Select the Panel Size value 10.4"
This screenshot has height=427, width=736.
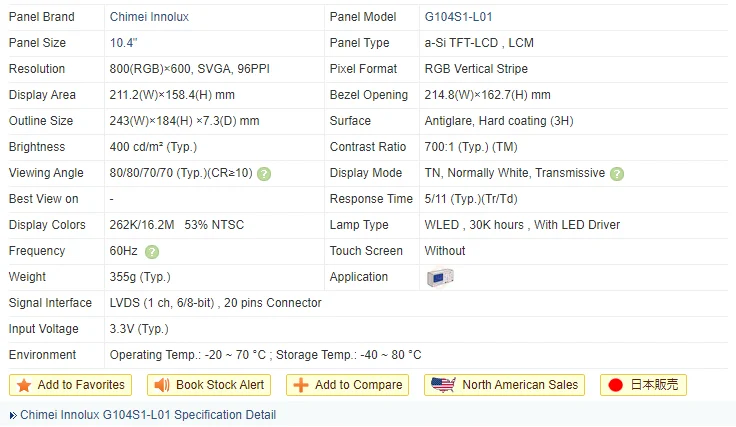[x=123, y=43]
